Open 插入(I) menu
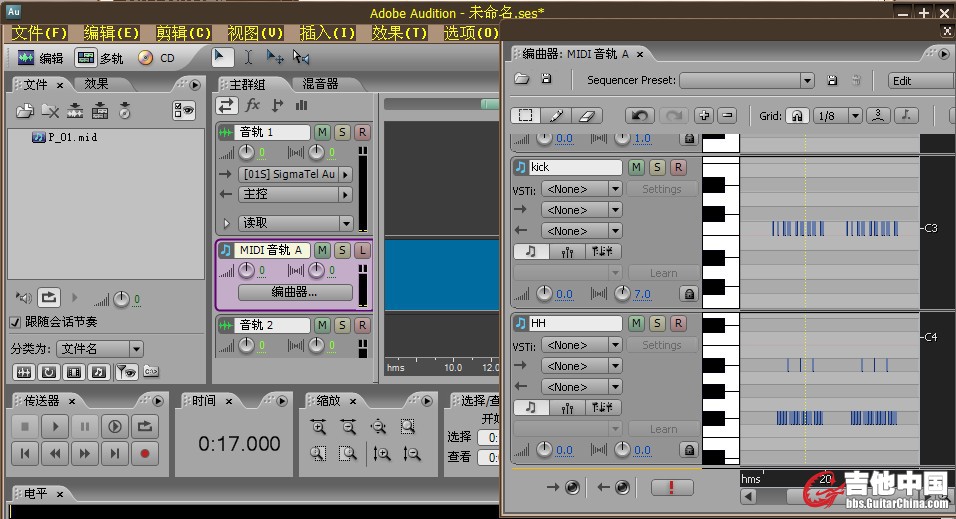 (327, 33)
